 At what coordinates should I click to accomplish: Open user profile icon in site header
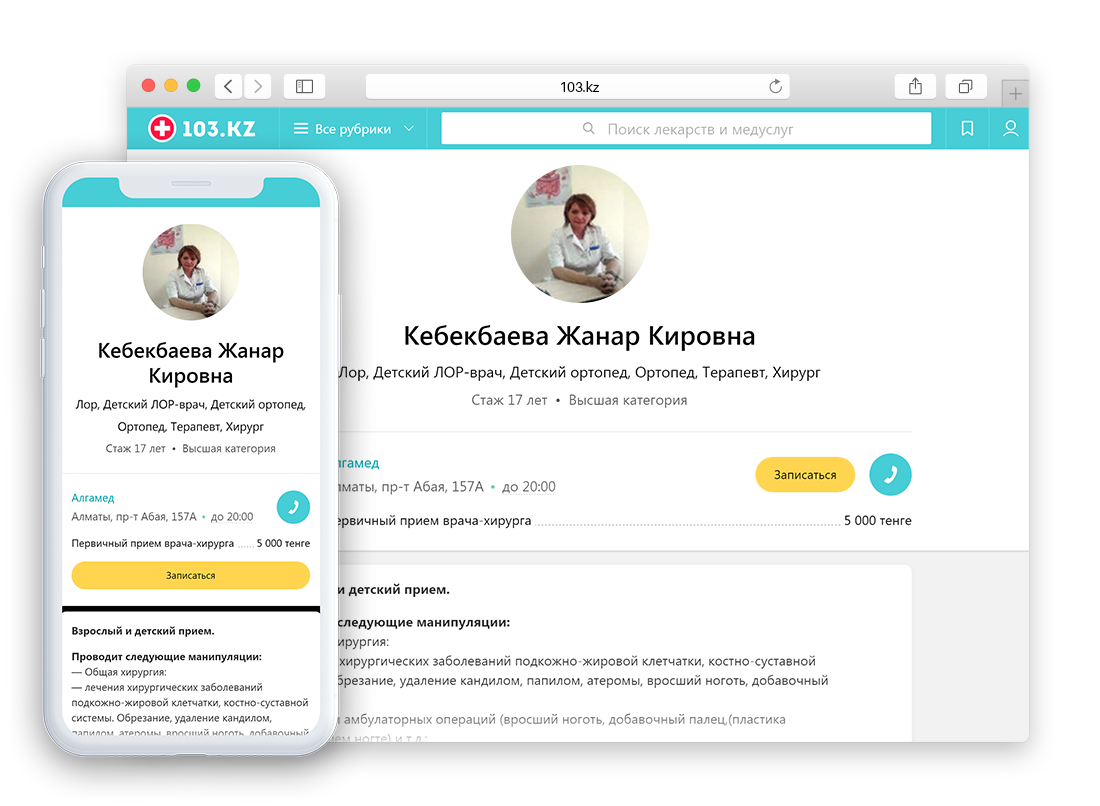pyautogui.click(x=1010, y=128)
